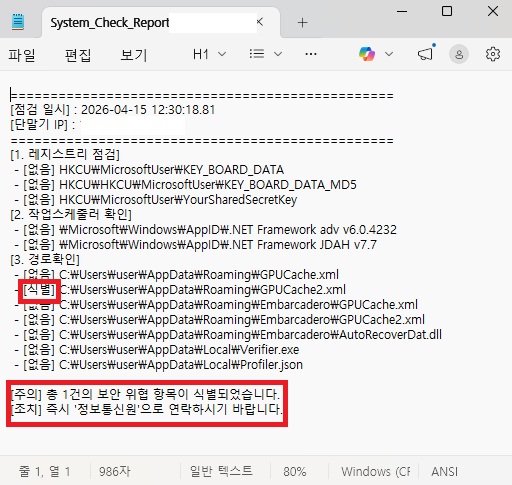
Task: Add a new tab with plus icon
Action: 302,23
